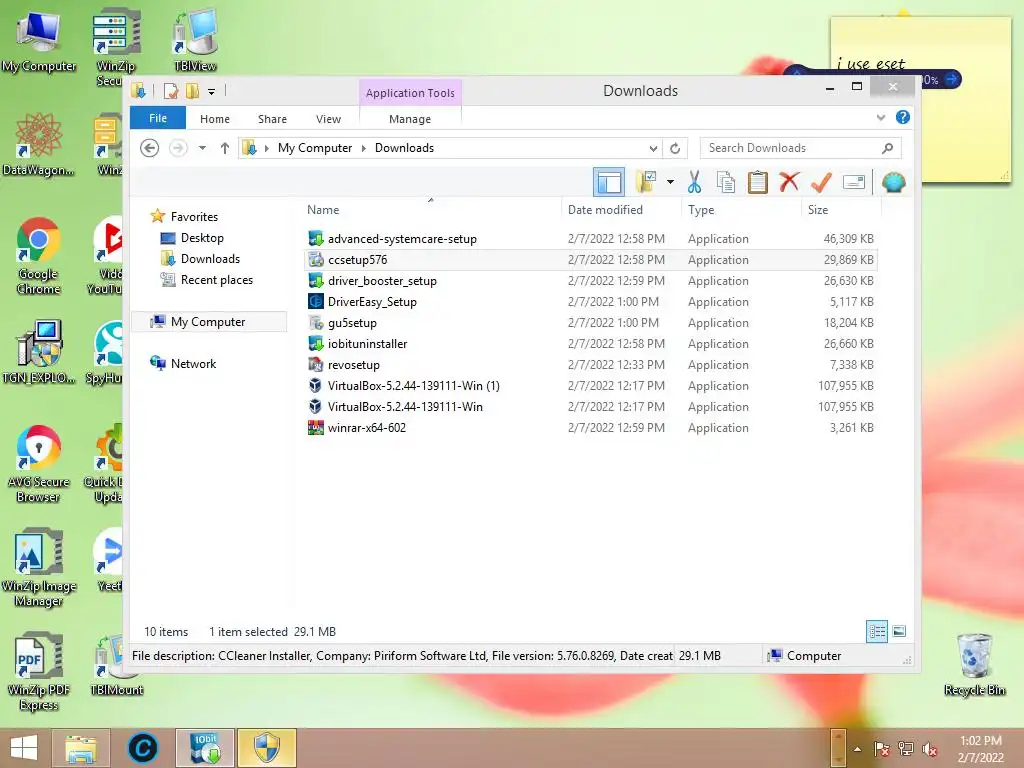
Task: Open the IObit installer taskbar icon
Action: [204, 748]
